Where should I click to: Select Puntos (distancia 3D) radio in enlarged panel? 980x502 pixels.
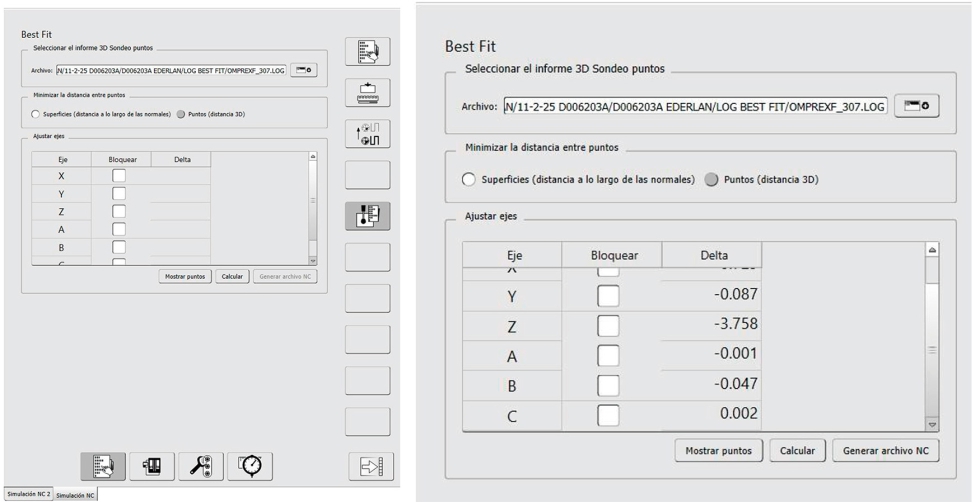click(x=711, y=179)
